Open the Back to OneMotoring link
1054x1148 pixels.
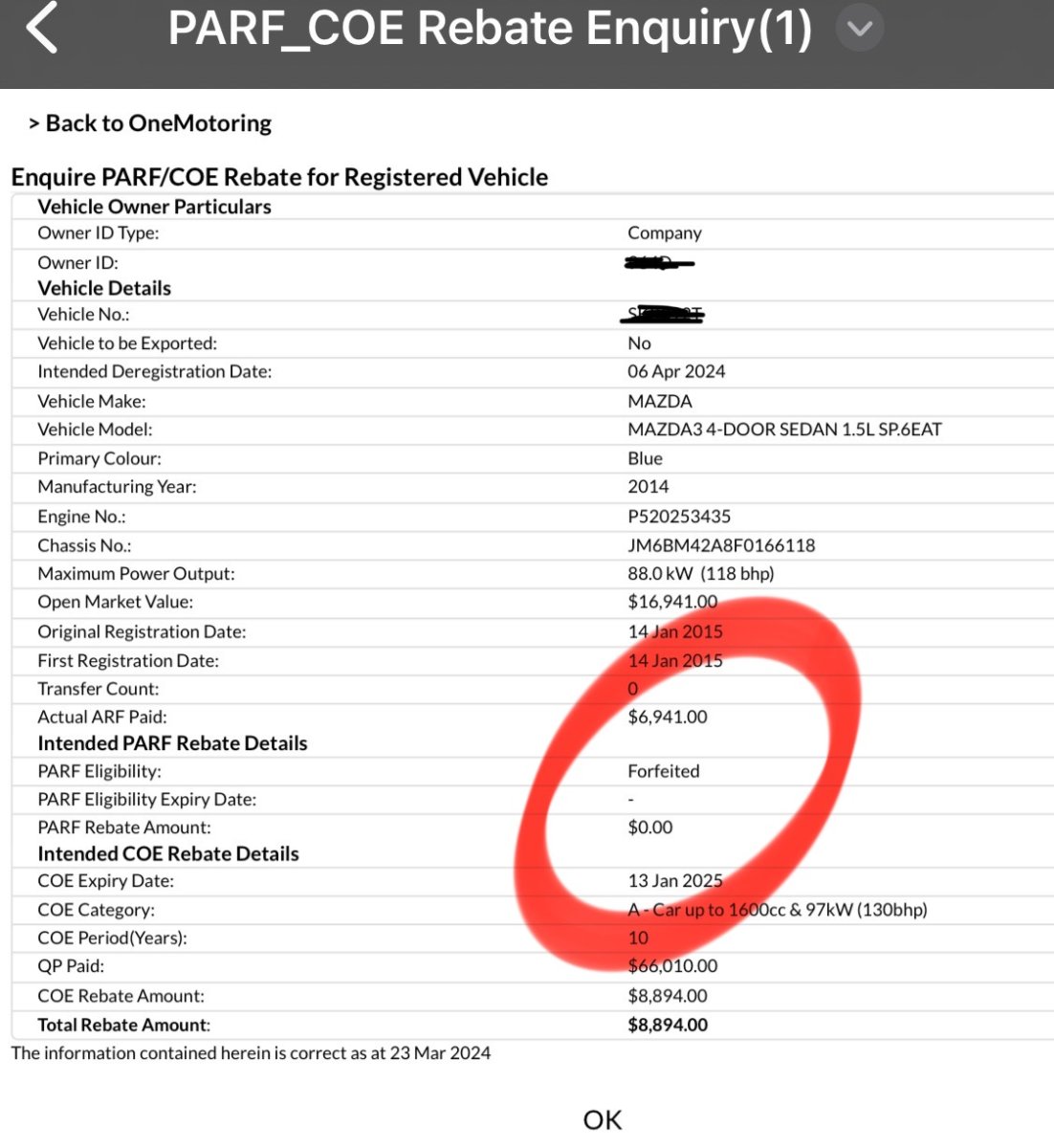[151, 123]
